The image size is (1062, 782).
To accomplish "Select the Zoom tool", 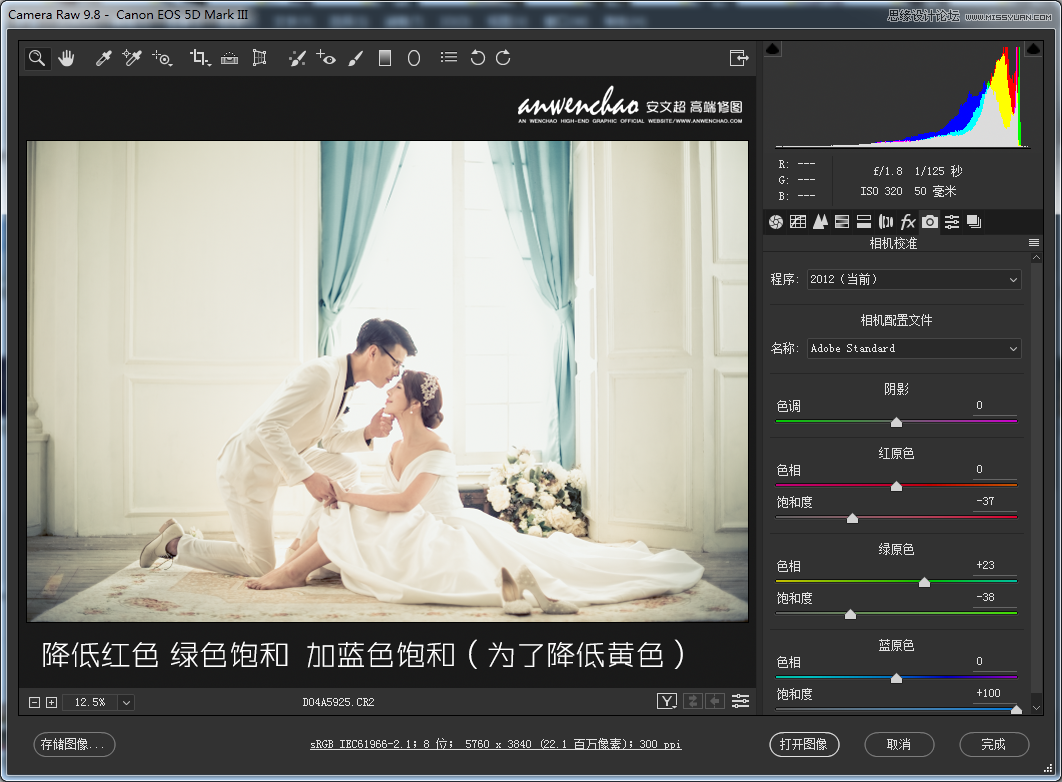I will click(x=36, y=57).
